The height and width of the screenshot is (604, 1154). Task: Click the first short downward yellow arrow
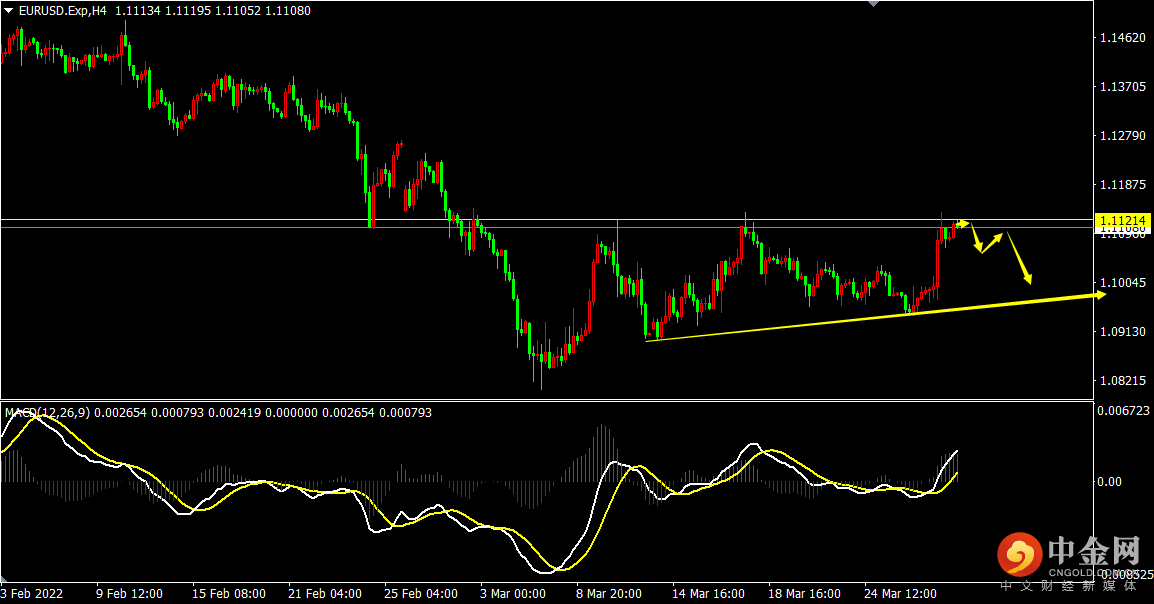coord(977,239)
